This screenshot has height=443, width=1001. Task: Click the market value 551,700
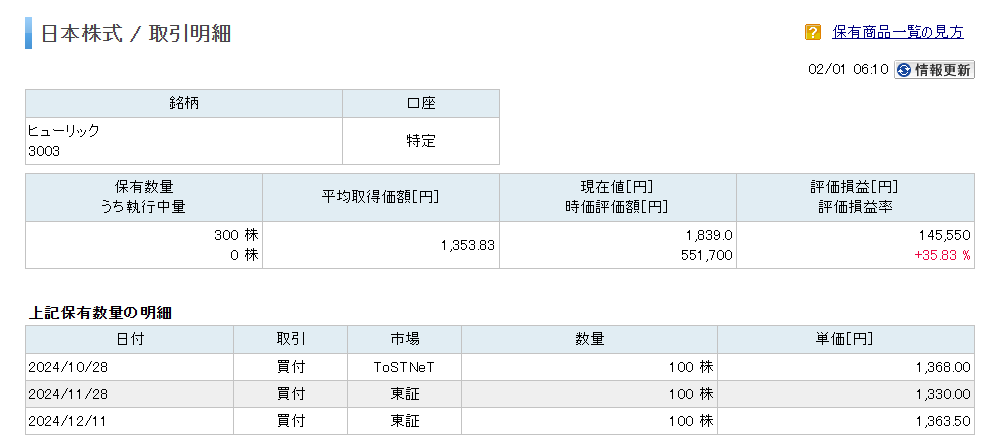click(705, 255)
